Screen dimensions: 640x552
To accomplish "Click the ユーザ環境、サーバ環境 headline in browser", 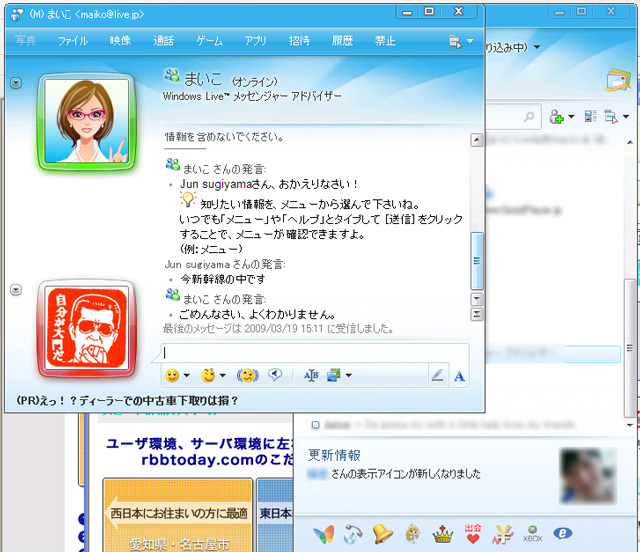I will [x=198, y=443].
